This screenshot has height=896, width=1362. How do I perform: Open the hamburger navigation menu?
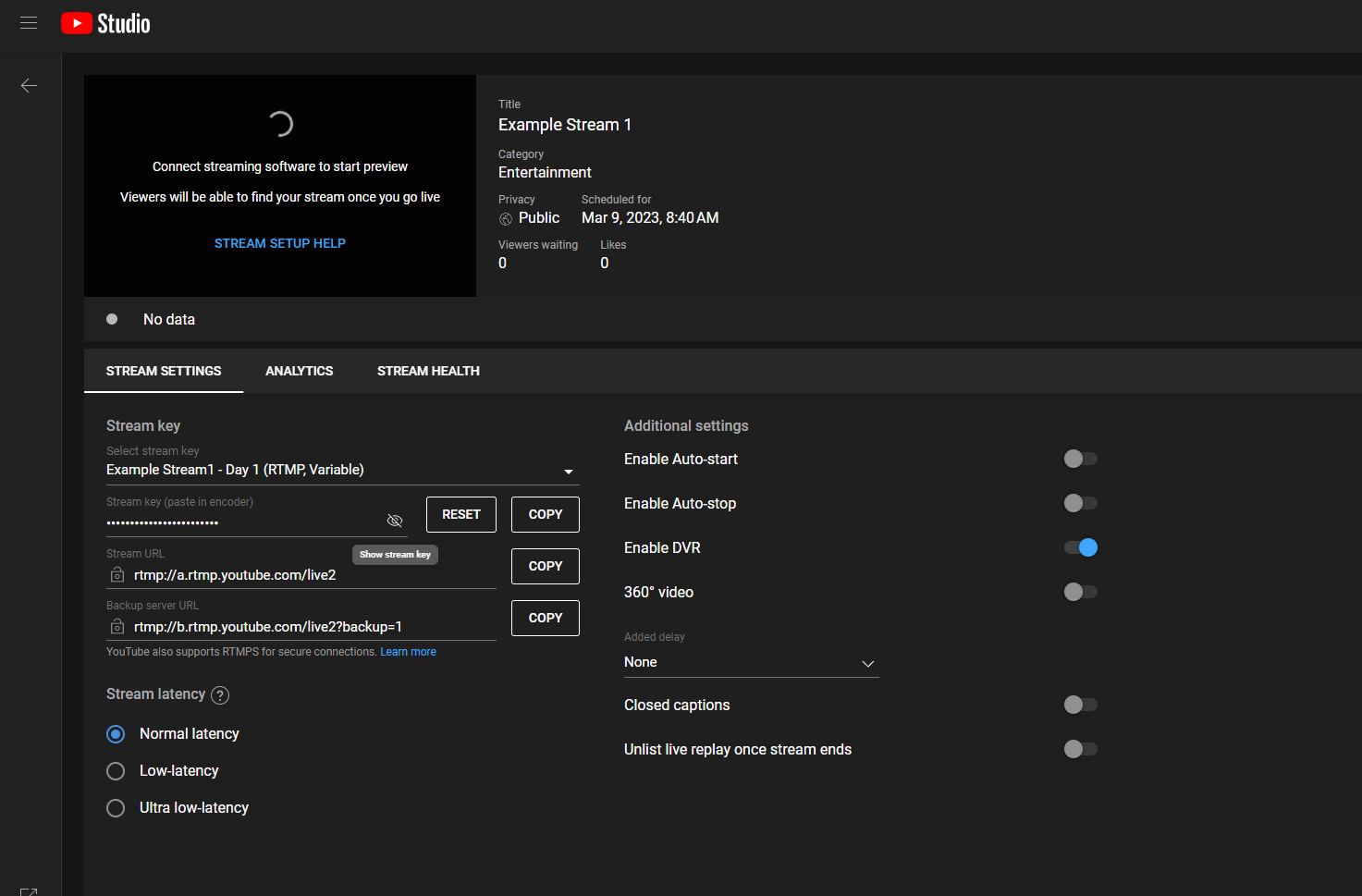coord(29,23)
